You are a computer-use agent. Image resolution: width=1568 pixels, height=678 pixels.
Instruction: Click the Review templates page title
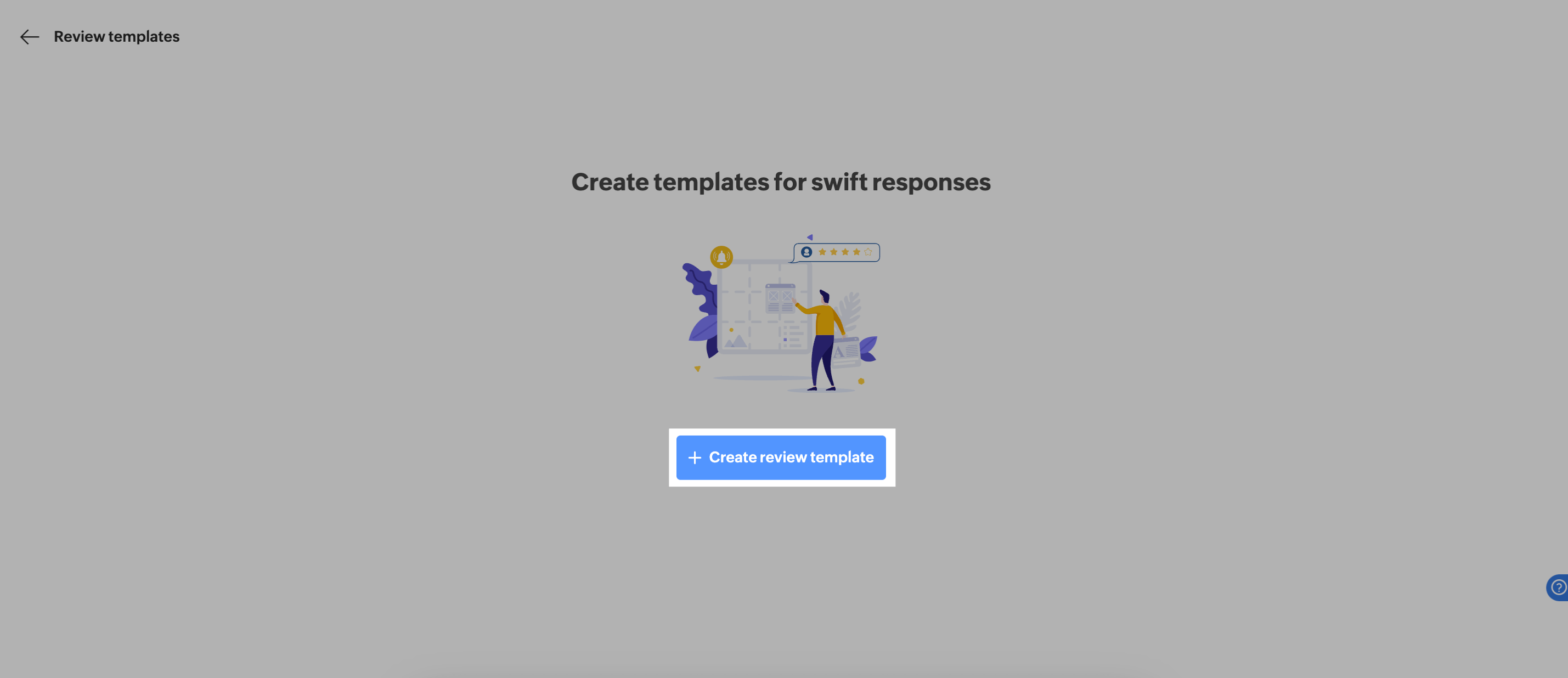[x=116, y=37]
